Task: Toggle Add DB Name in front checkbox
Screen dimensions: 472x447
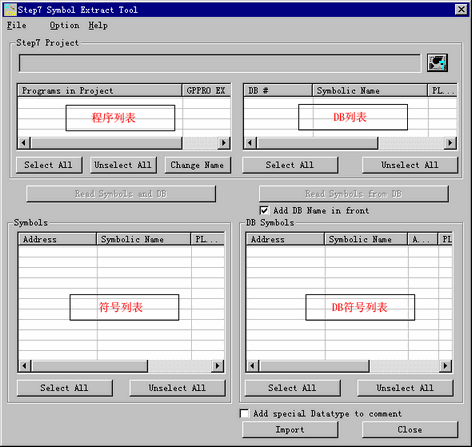Action: [264, 211]
